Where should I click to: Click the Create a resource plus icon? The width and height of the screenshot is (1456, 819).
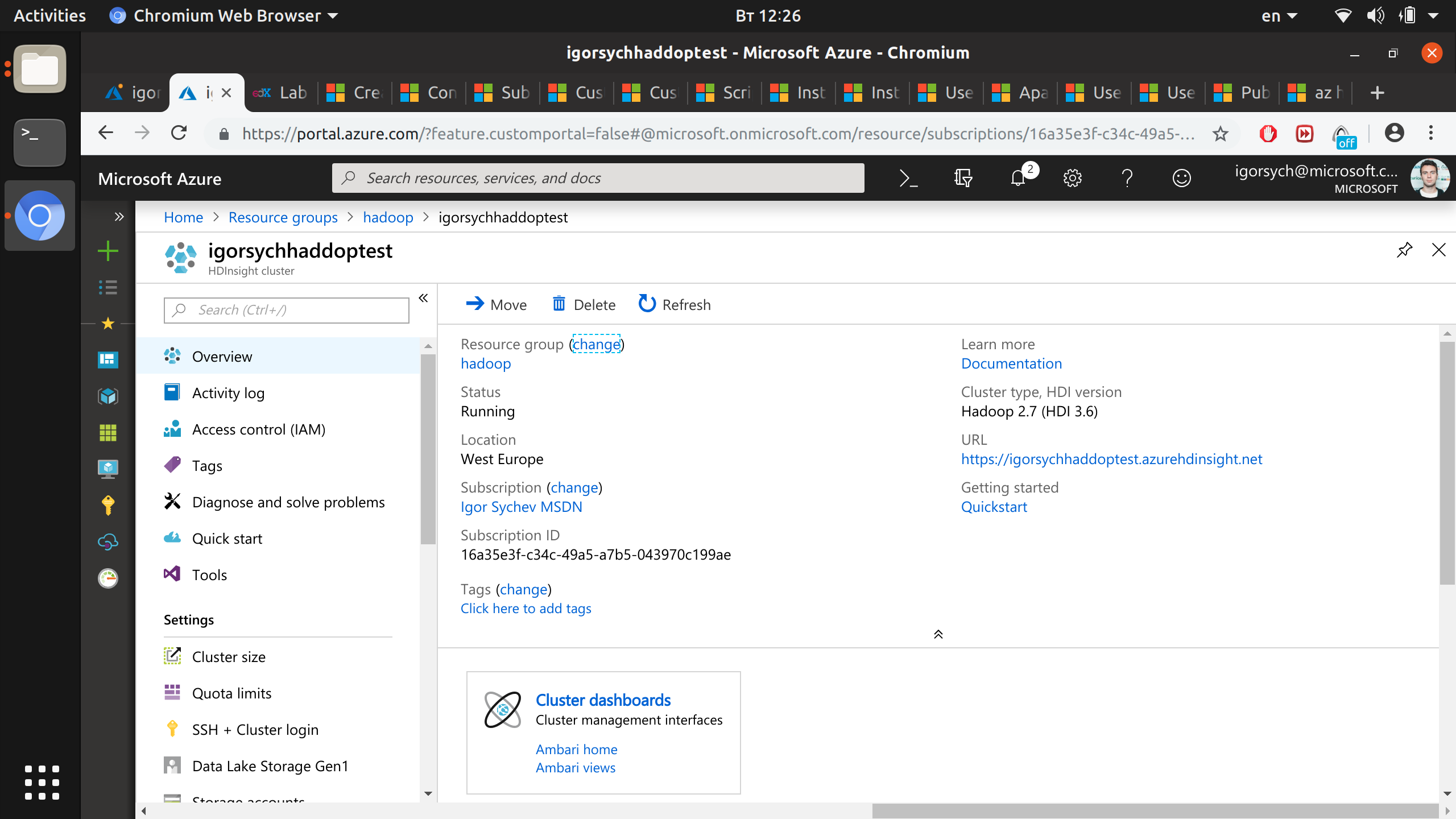click(x=107, y=250)
